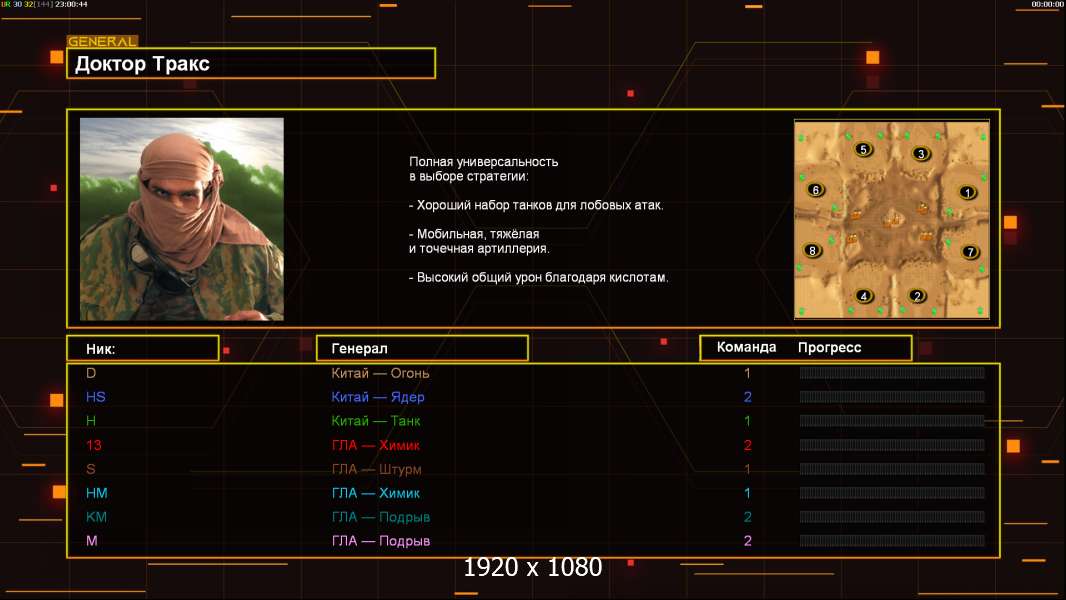The height and width of the screenshot is (600, 1066).
Task: Click the 'Прогресс' column header
Action: (x=829, y=347)
